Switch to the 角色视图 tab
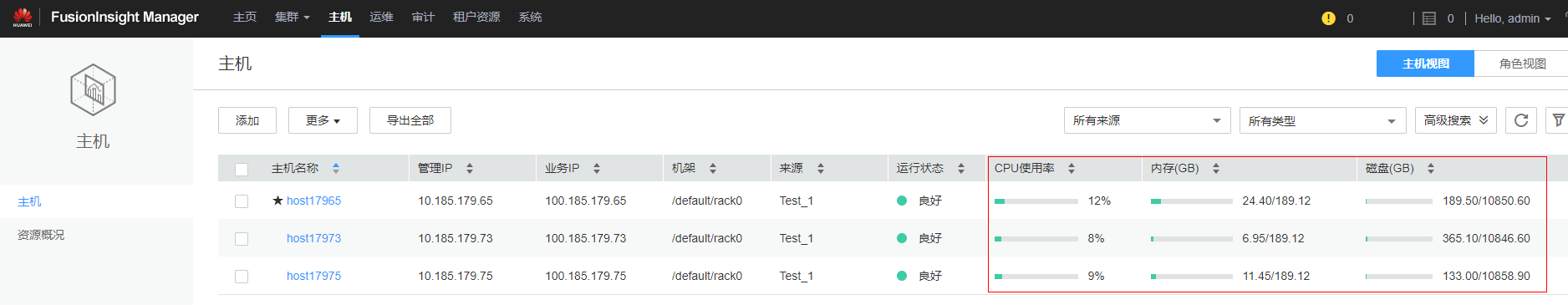Screen dimensions: 1568x305 tap(1522, 64)
